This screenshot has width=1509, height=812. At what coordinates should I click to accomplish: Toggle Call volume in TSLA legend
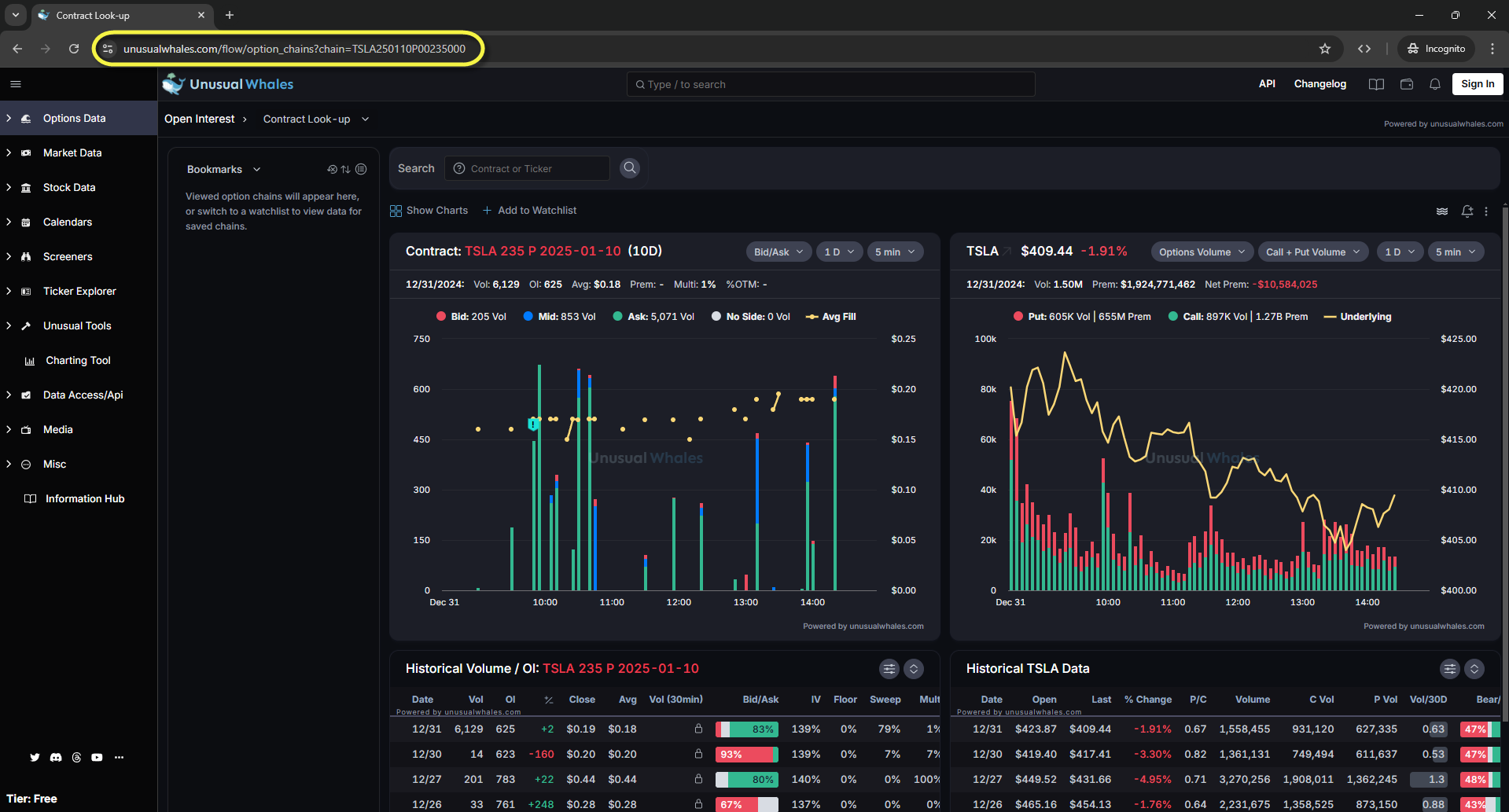tap(1238, 317)
